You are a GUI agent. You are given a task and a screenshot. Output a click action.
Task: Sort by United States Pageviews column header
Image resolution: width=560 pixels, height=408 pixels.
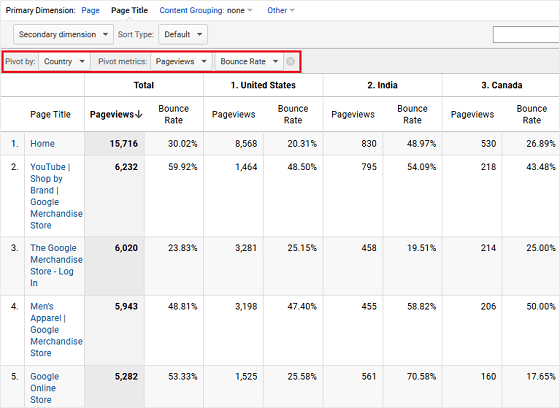pyautogui.click(x=234, y=114)
